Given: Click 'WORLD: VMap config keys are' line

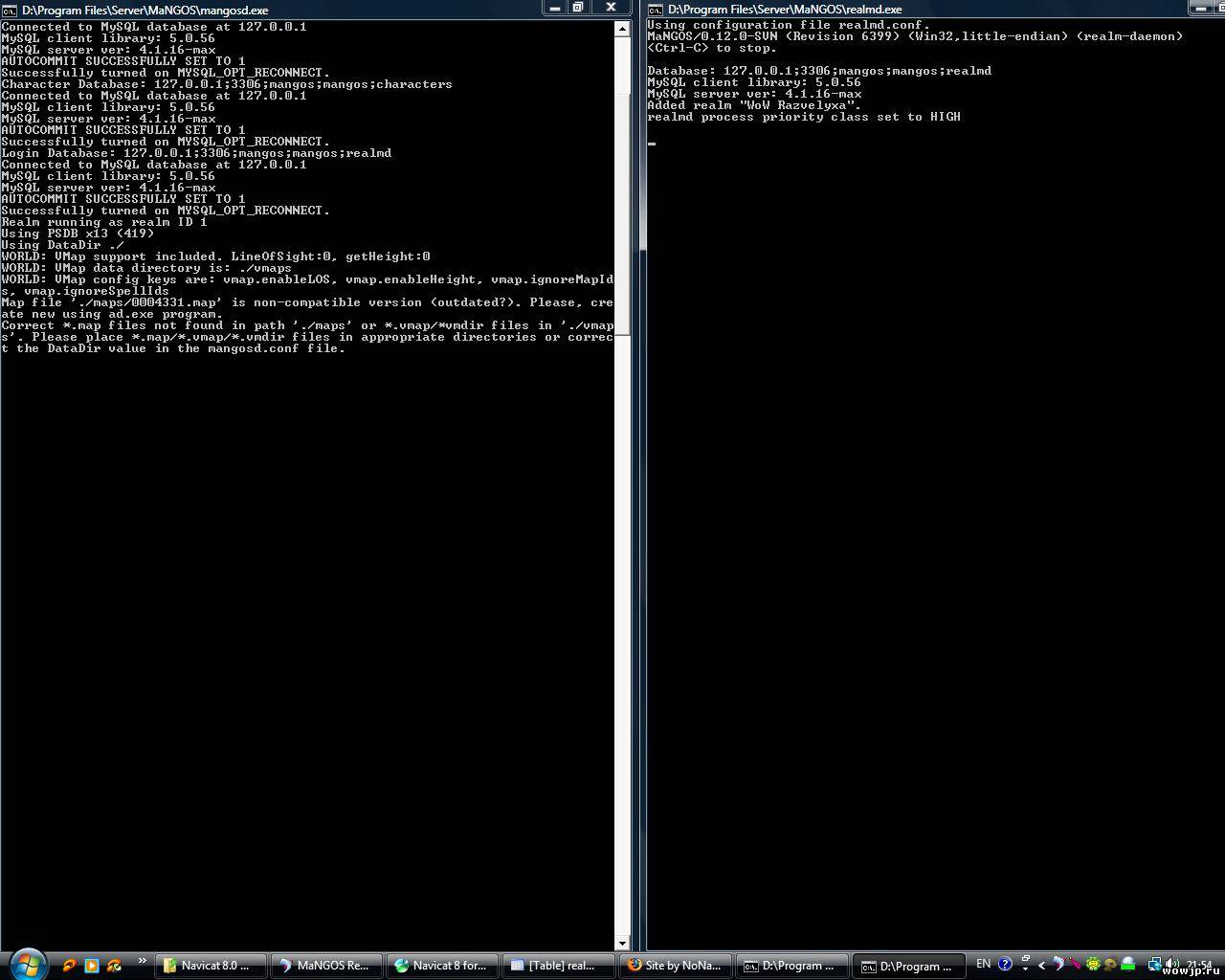Looking at the screenshot, I should click(x=307, y=285).
